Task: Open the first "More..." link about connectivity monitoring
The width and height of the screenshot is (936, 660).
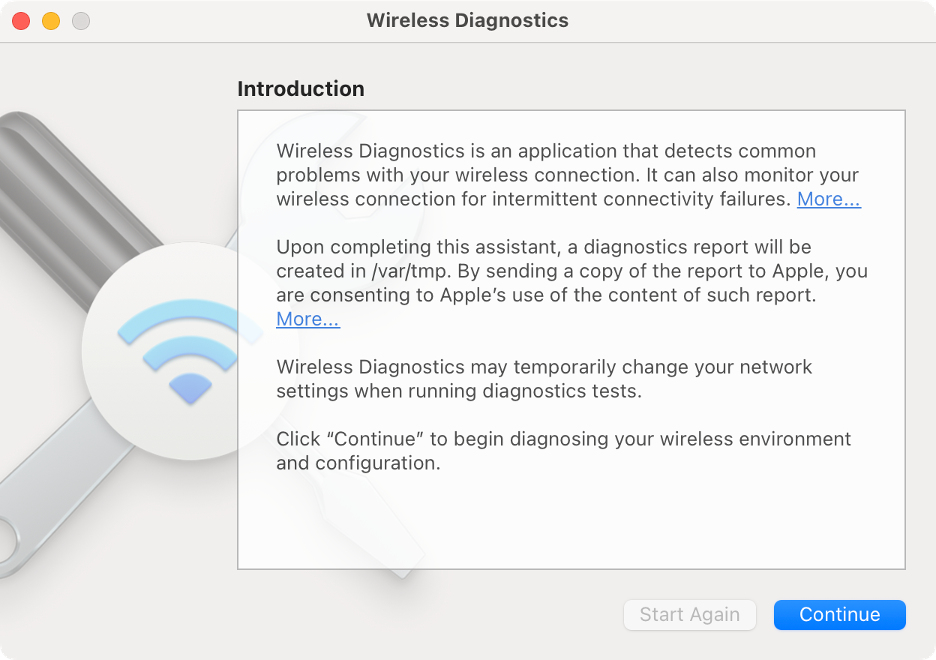Action: click(828, 199)
